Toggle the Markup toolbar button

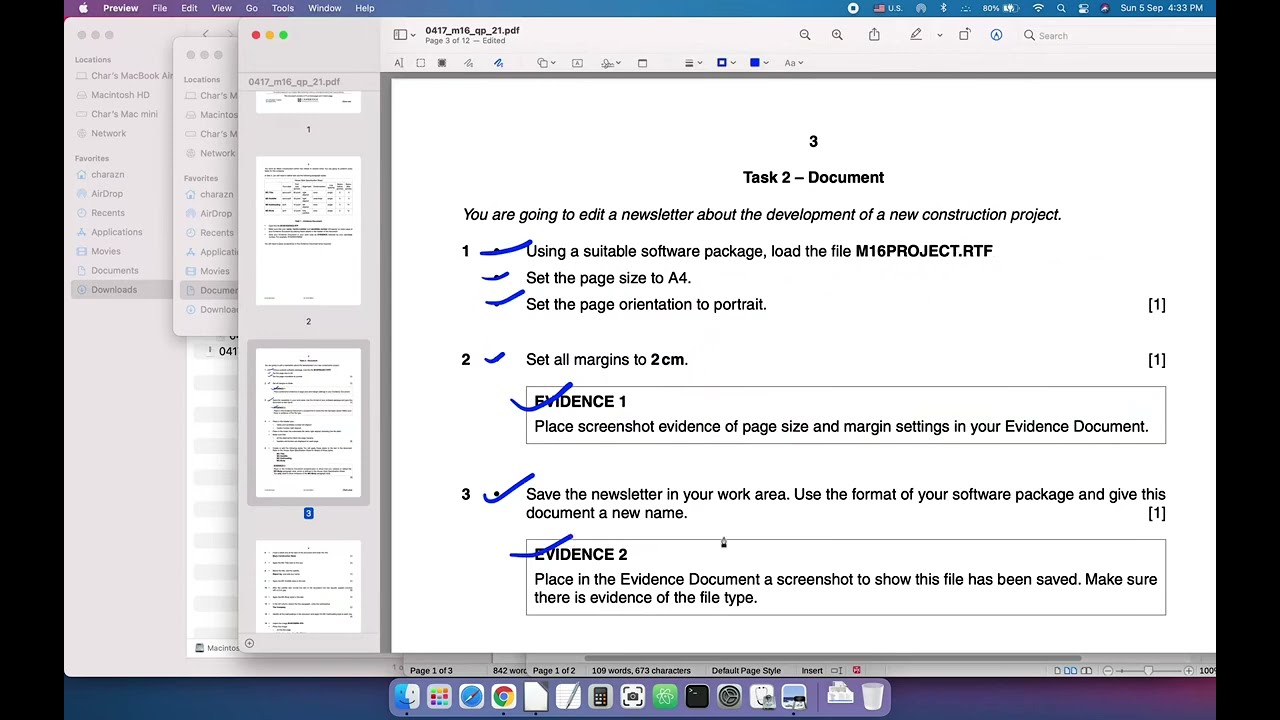(x=996, y=35)
